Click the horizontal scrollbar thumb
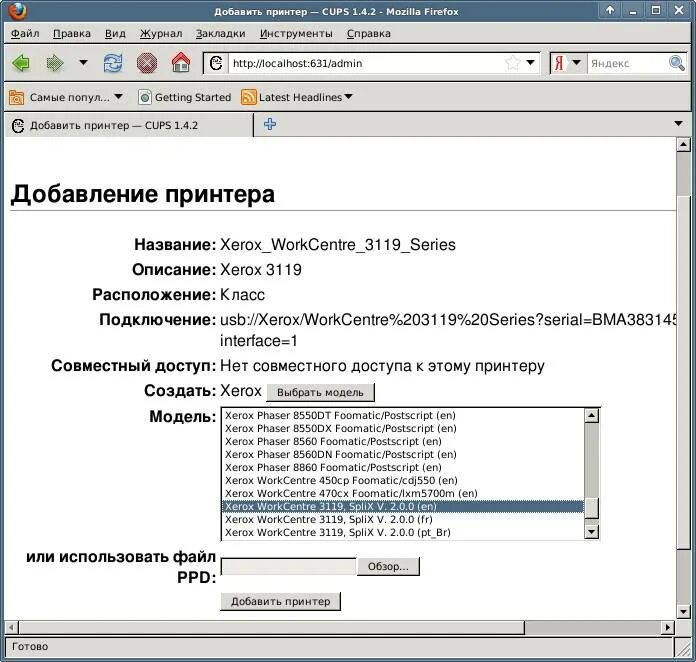 pyautogui.click(x=271, y=627)
